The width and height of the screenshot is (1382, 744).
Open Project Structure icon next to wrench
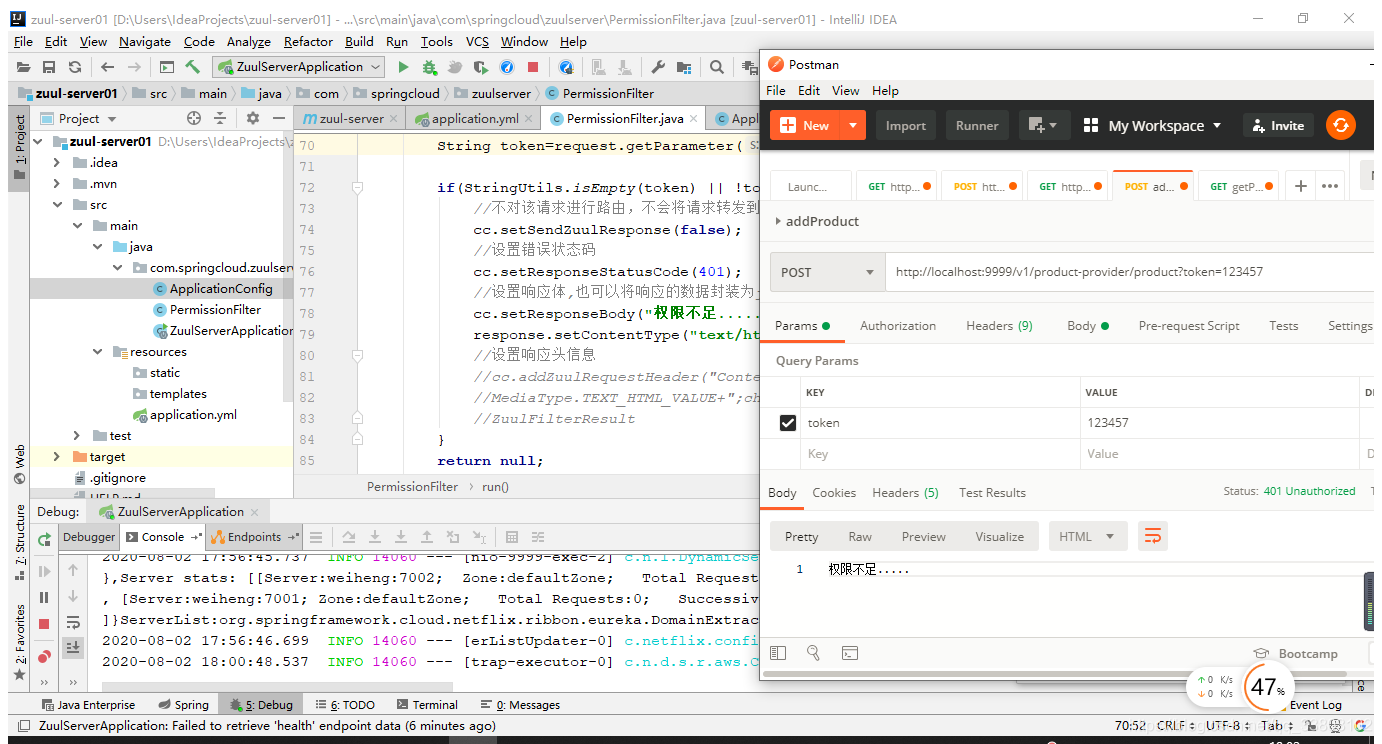[x=684, y=67]
